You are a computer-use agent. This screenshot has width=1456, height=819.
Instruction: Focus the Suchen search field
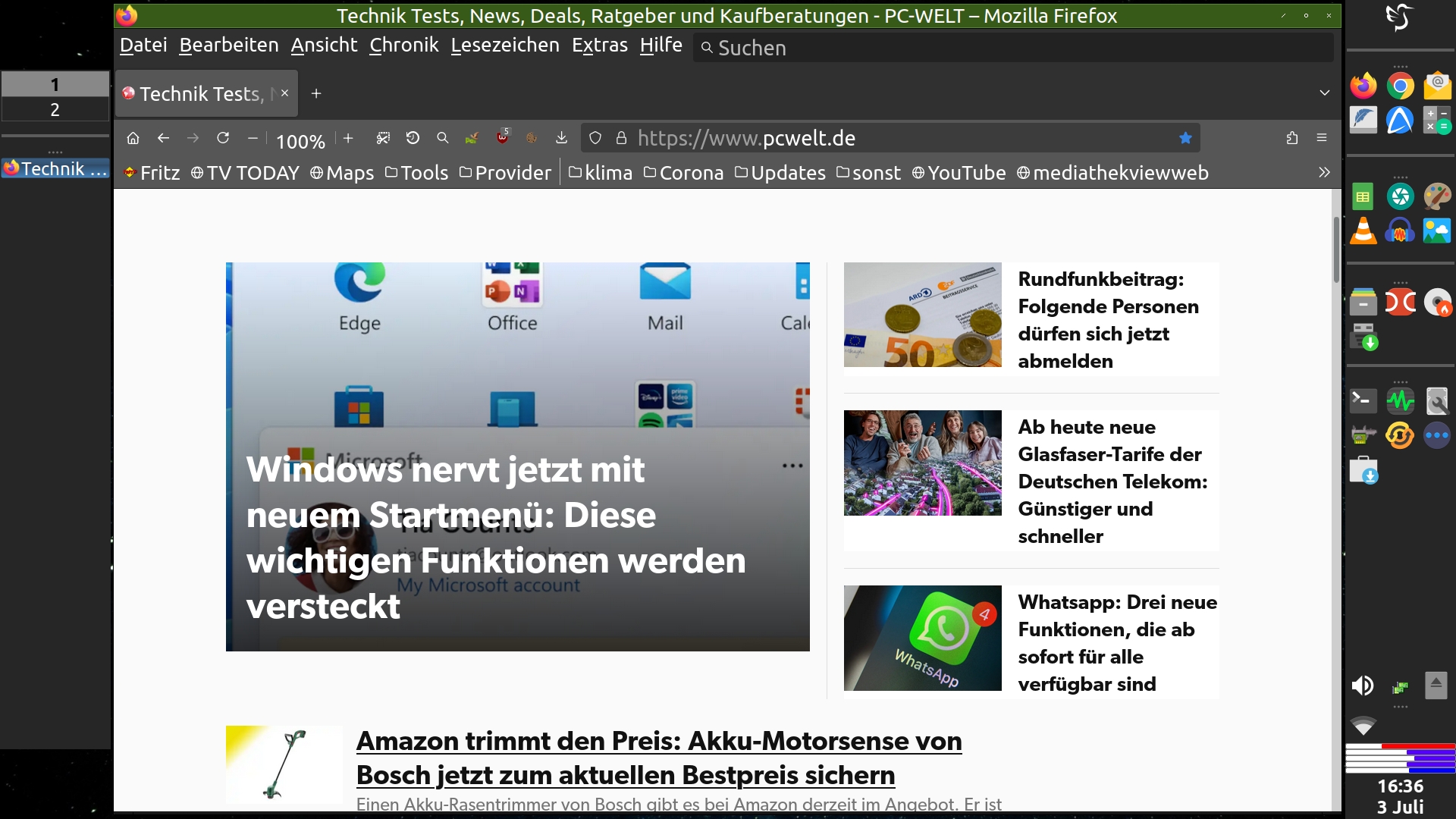[1012, 48]
